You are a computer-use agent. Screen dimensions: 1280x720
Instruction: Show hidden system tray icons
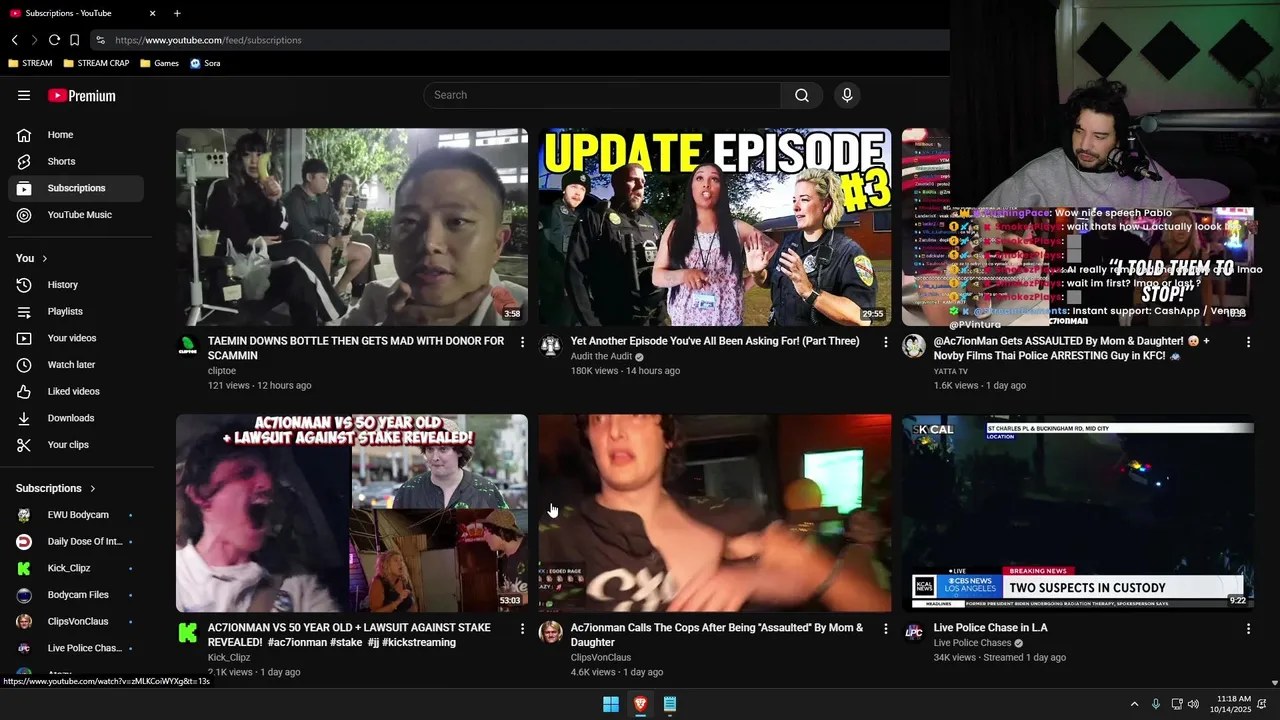point(1134,704)
